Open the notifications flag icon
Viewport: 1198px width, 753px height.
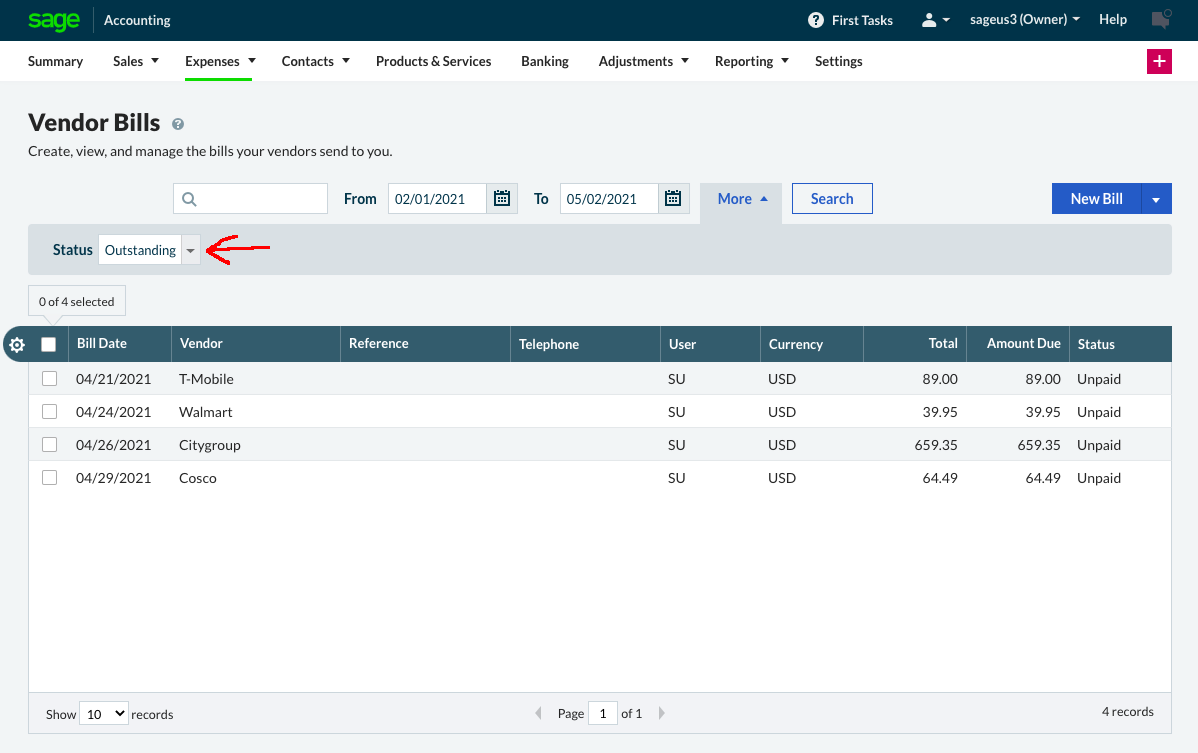click(x=1159, y=19)
